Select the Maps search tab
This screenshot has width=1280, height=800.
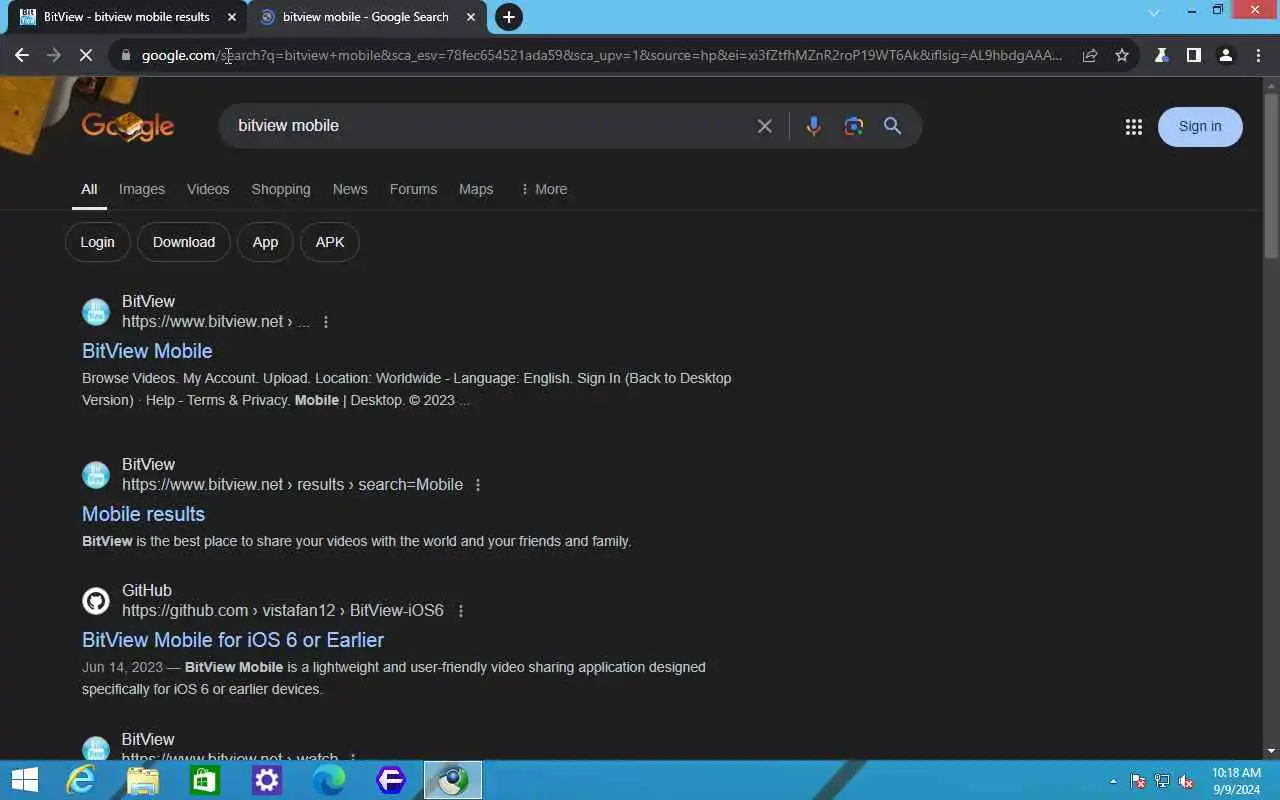pos(476,189)
